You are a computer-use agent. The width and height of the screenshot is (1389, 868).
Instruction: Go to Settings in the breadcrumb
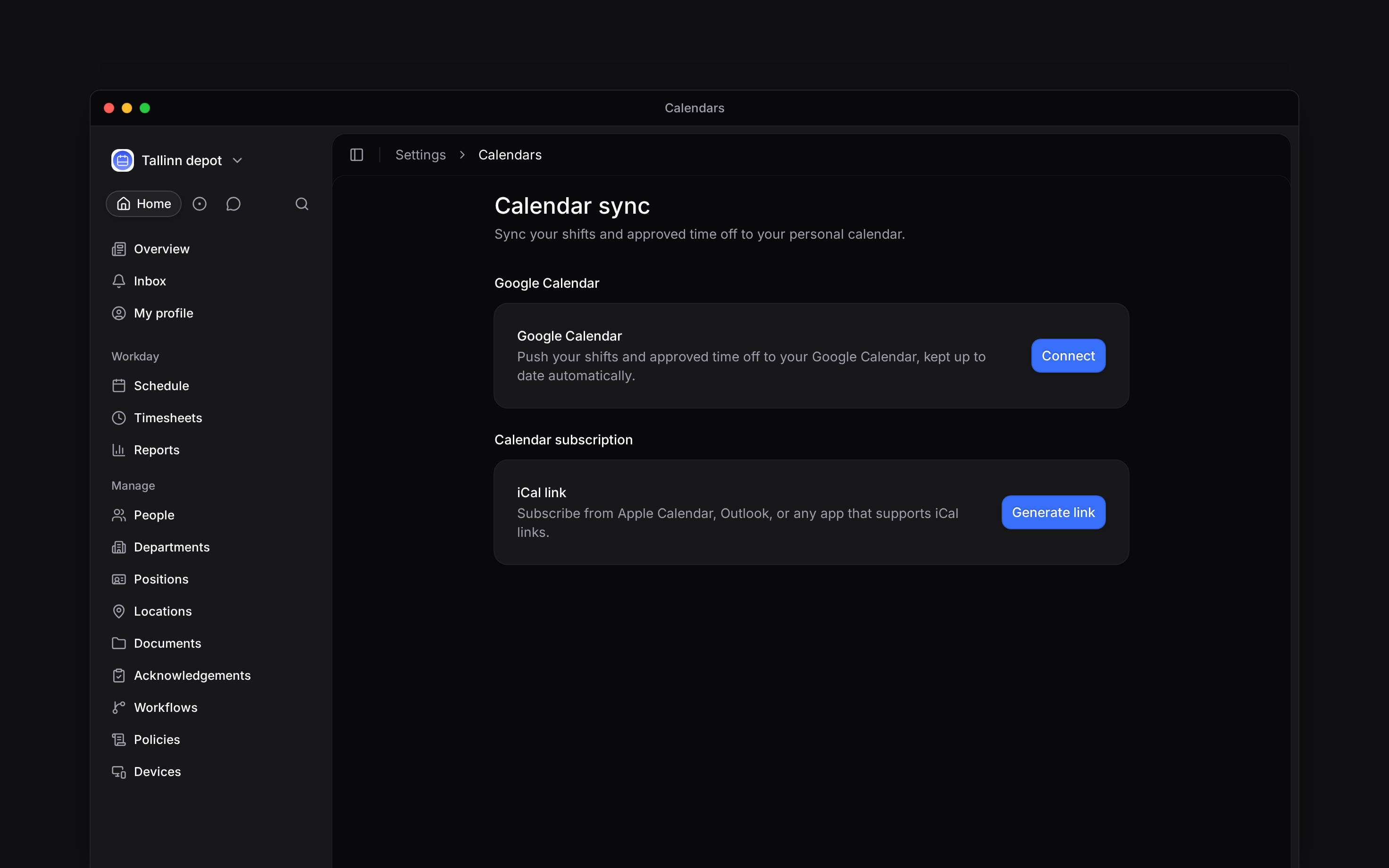pyautogui.click(x=420, y=155)
